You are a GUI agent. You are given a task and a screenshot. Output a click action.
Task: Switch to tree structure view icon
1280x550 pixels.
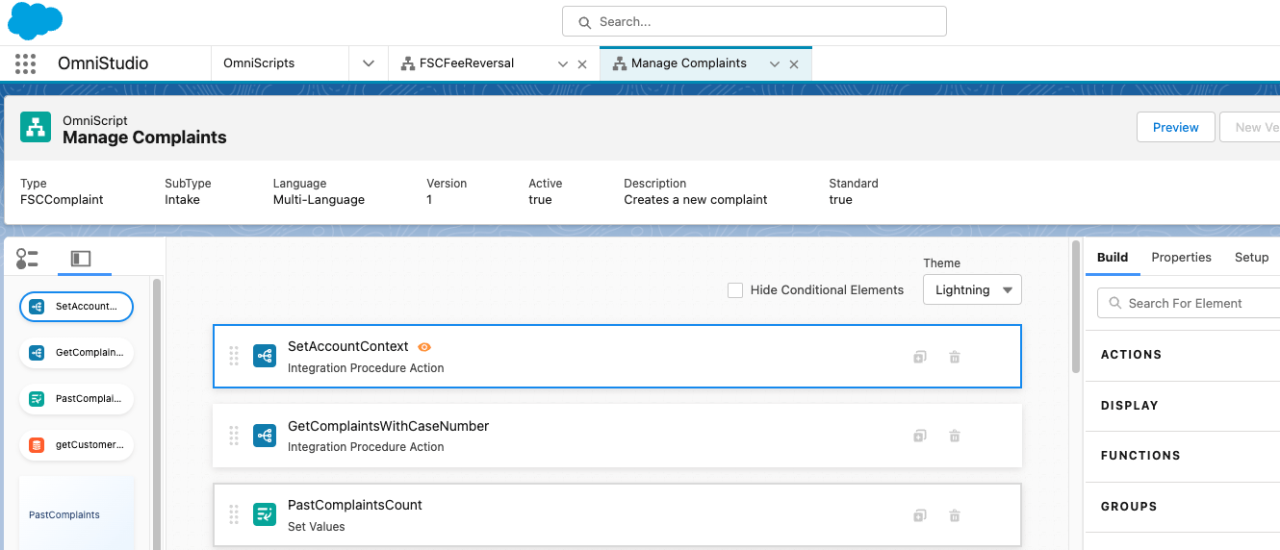click(x=27, y=259)
